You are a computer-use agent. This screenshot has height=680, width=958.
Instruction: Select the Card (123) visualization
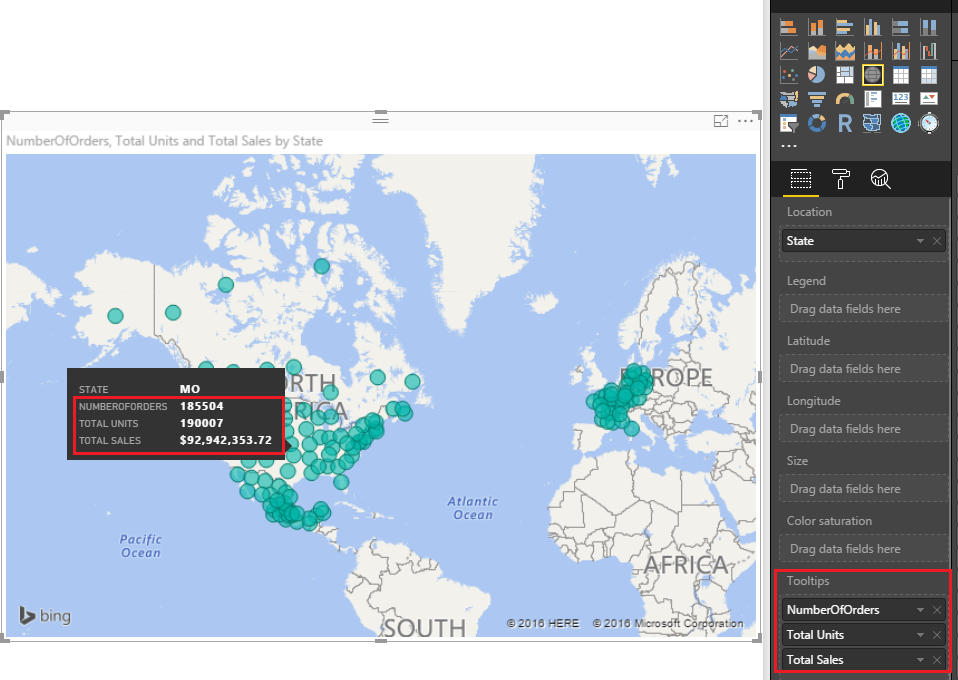(901, 99)
